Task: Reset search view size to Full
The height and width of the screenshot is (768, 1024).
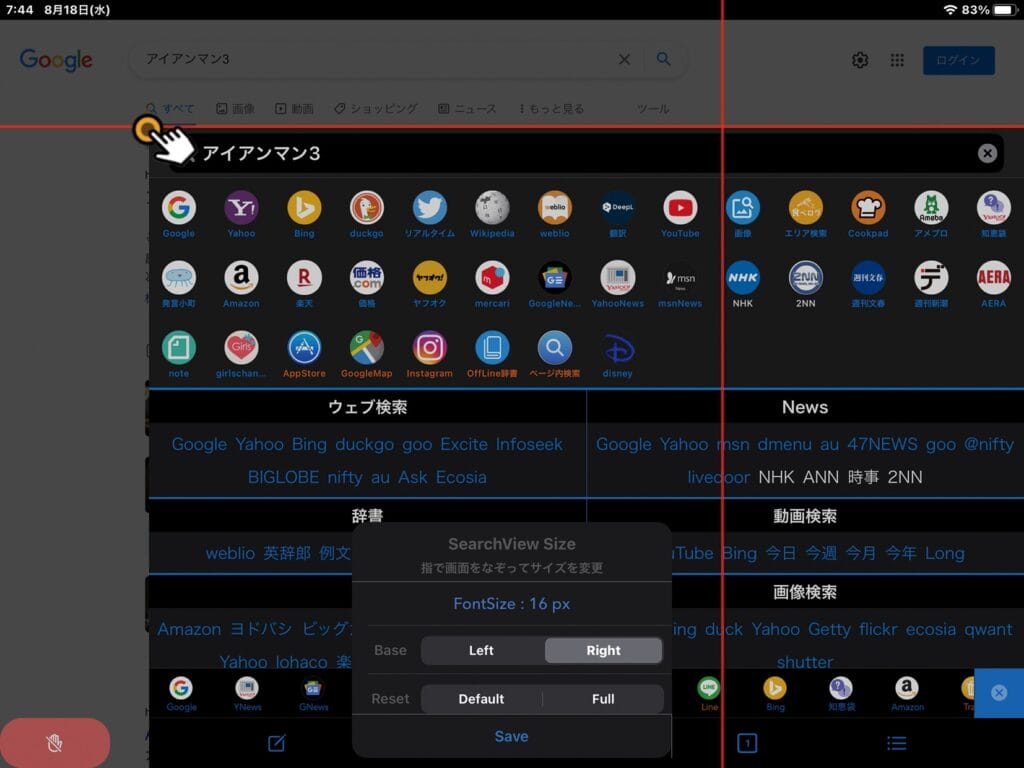Action: tap(603, 699)
